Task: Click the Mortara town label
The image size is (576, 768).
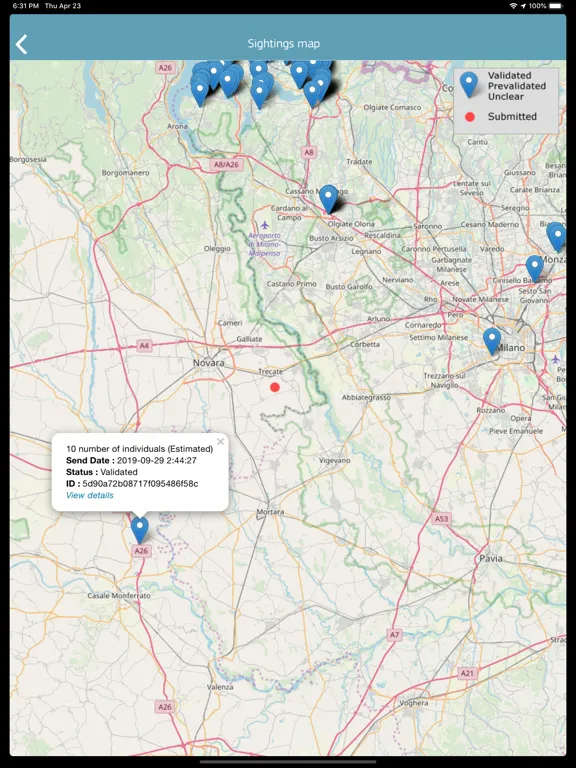Action: (x=270, y=512)
